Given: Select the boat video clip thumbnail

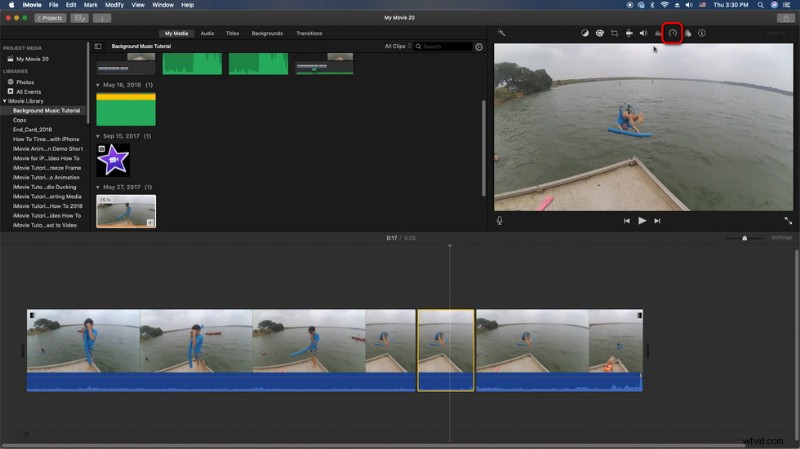Looking at the screenshot, I should (x=126, y=211).
